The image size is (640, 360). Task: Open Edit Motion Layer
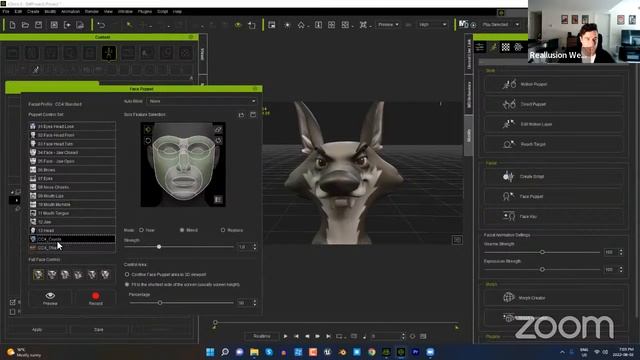pyautogui.click(x=553, y=124)
